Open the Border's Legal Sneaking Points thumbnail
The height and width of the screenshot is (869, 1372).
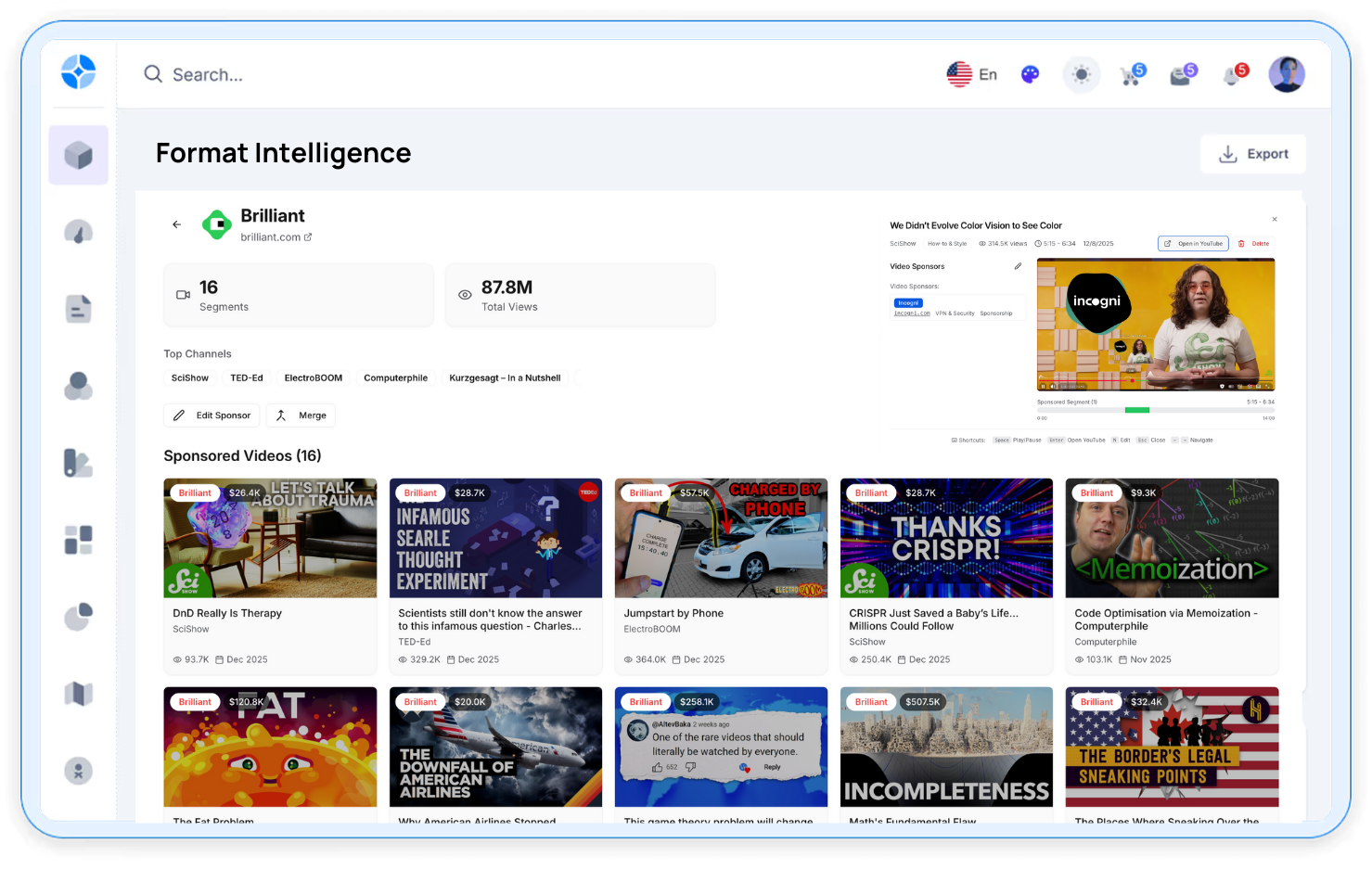pyautogui.click(x=1172, y=747)
